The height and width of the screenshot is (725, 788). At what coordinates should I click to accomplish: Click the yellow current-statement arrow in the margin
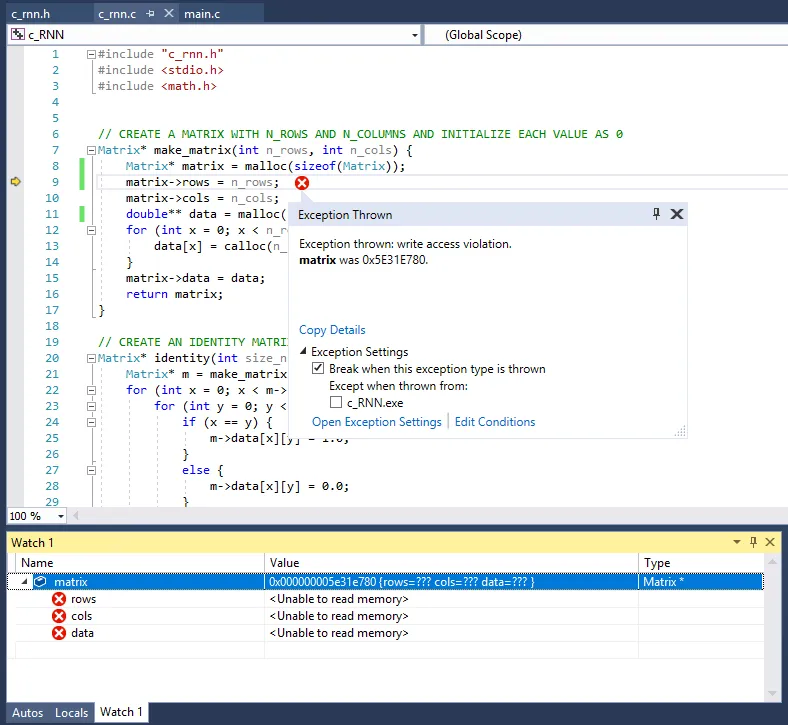15,182
